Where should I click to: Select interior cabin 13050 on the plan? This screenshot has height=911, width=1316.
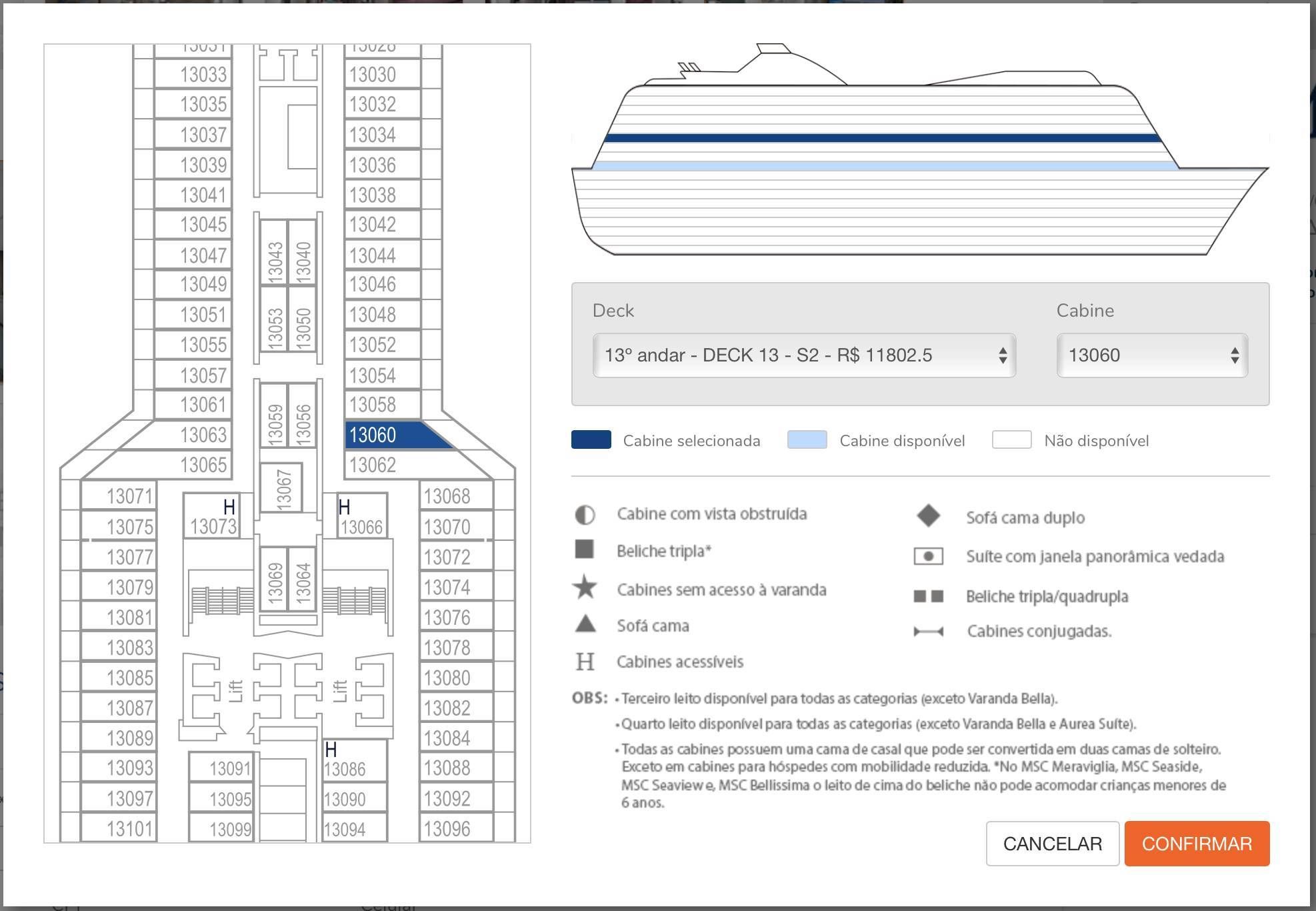(302, 318)
